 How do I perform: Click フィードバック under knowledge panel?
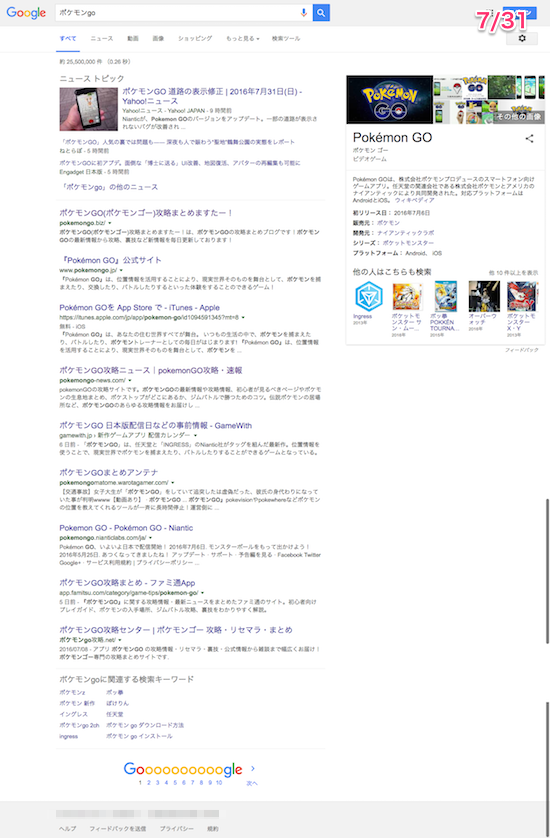(x=522, y=350)
